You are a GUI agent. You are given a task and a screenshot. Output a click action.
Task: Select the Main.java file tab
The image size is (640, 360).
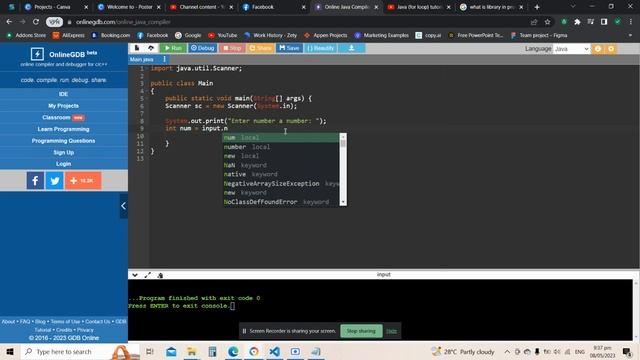tap(142, 60)
